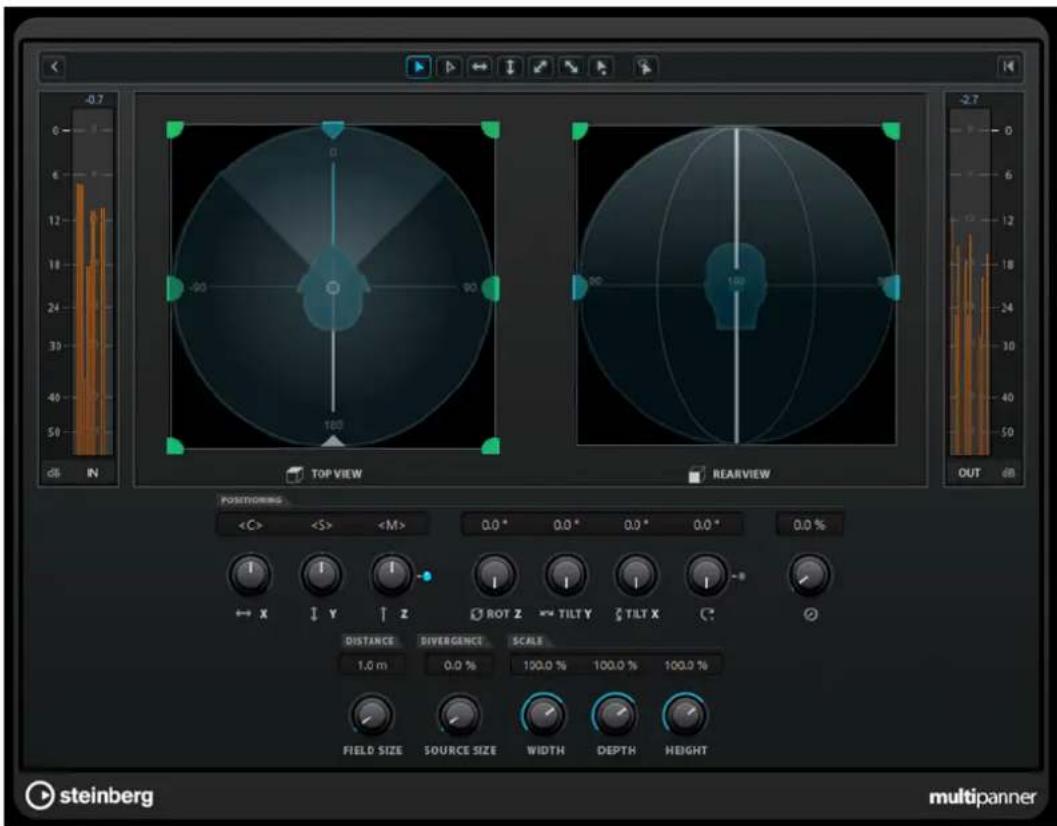
Task: Click the Source Size knob
Action: point(460,715)
